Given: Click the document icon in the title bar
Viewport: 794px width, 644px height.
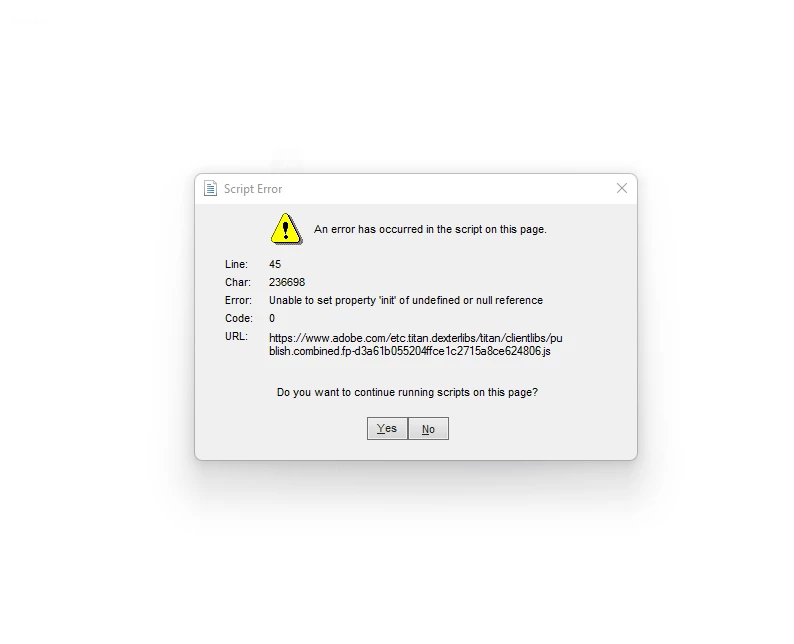Looking at the screenshot, I should coord(210,188).
